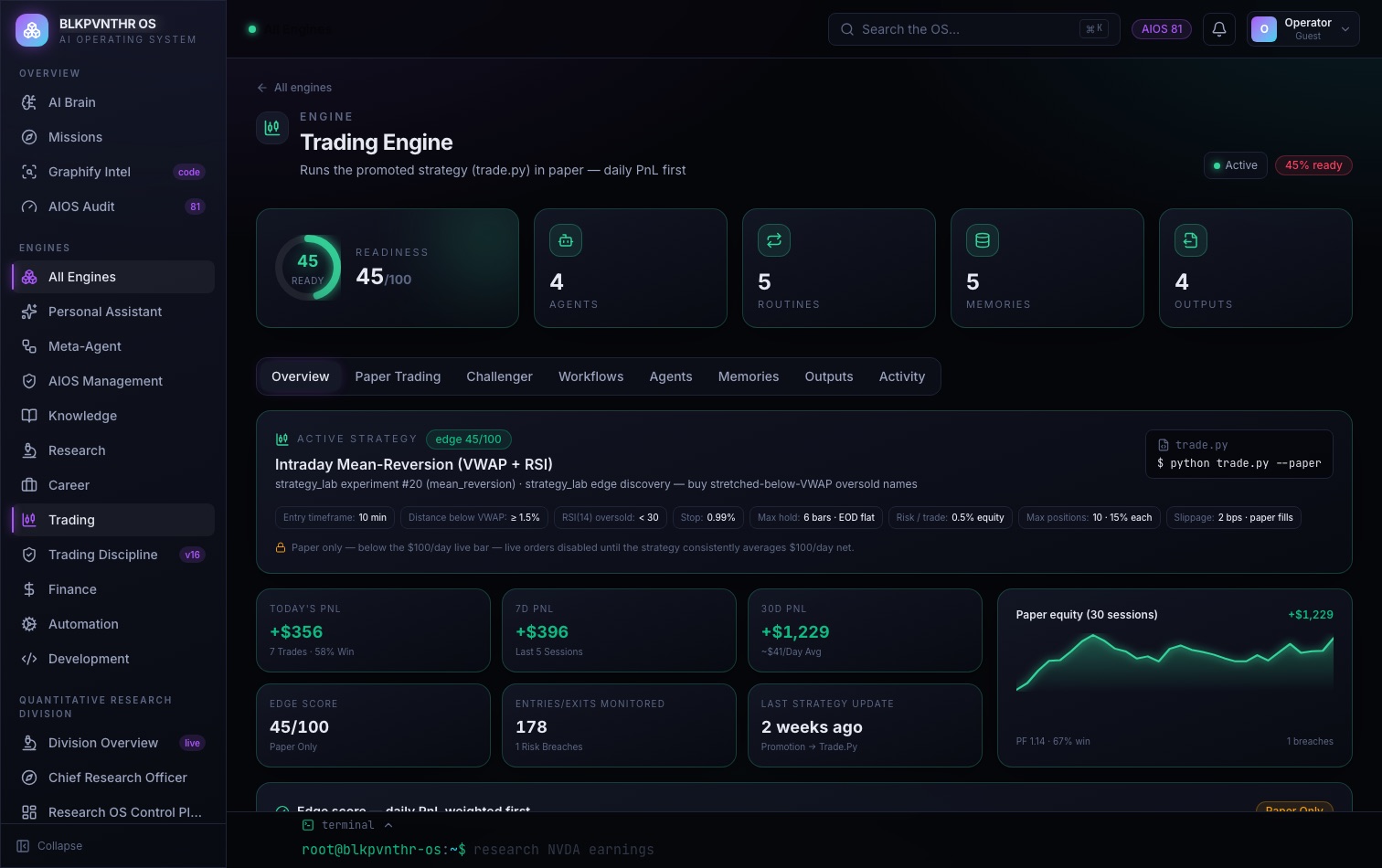Screen dimensions: 1382x868
Task: Open Research OS Control Plane item
Action: point(113,812)
